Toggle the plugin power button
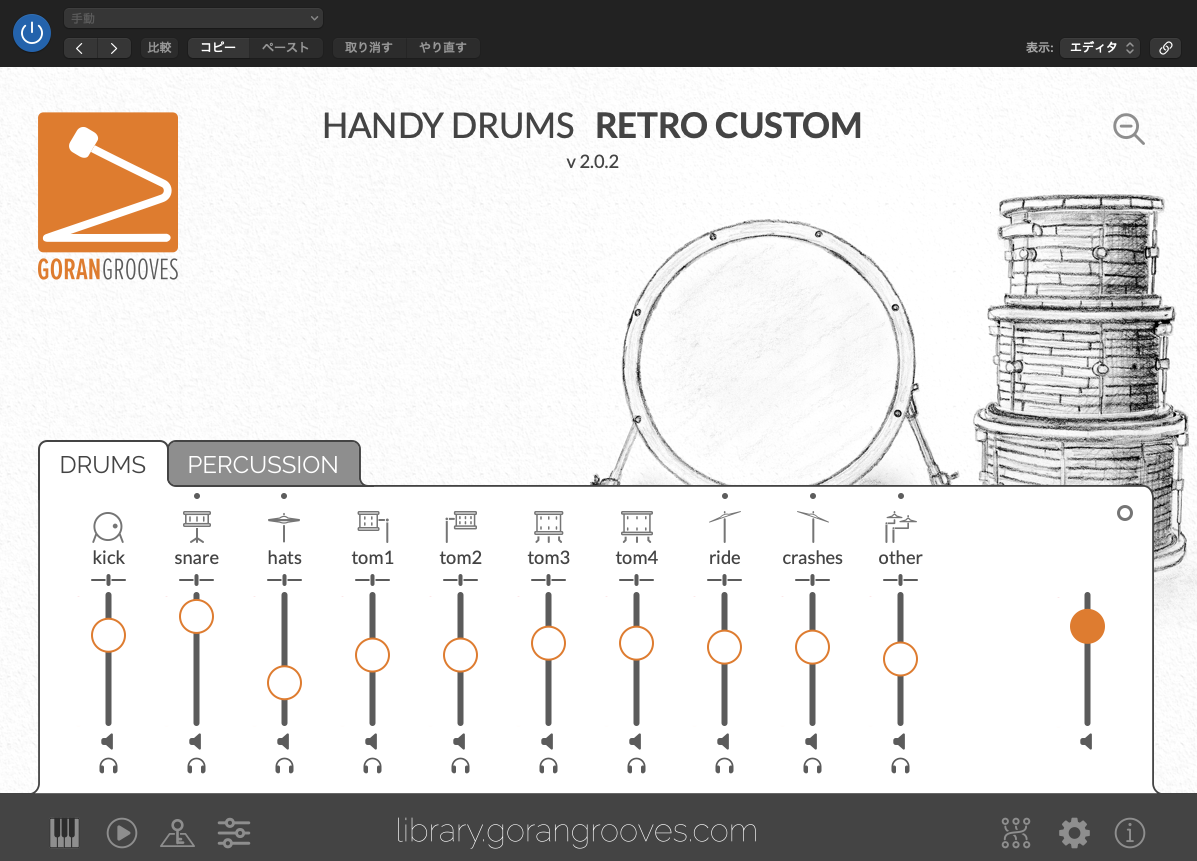1197x861 pixels. 32,33
